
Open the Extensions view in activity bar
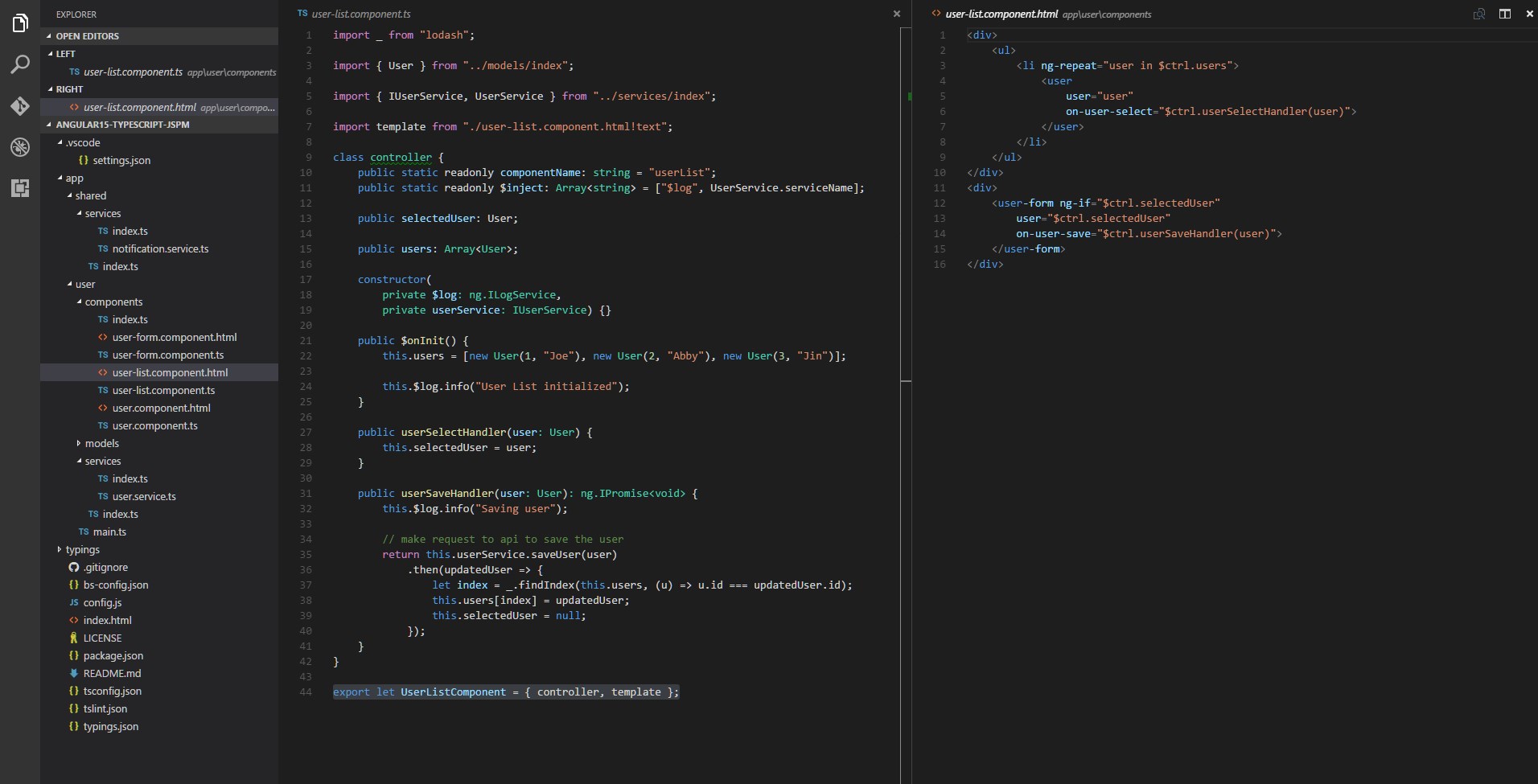(x=20, y=188)
